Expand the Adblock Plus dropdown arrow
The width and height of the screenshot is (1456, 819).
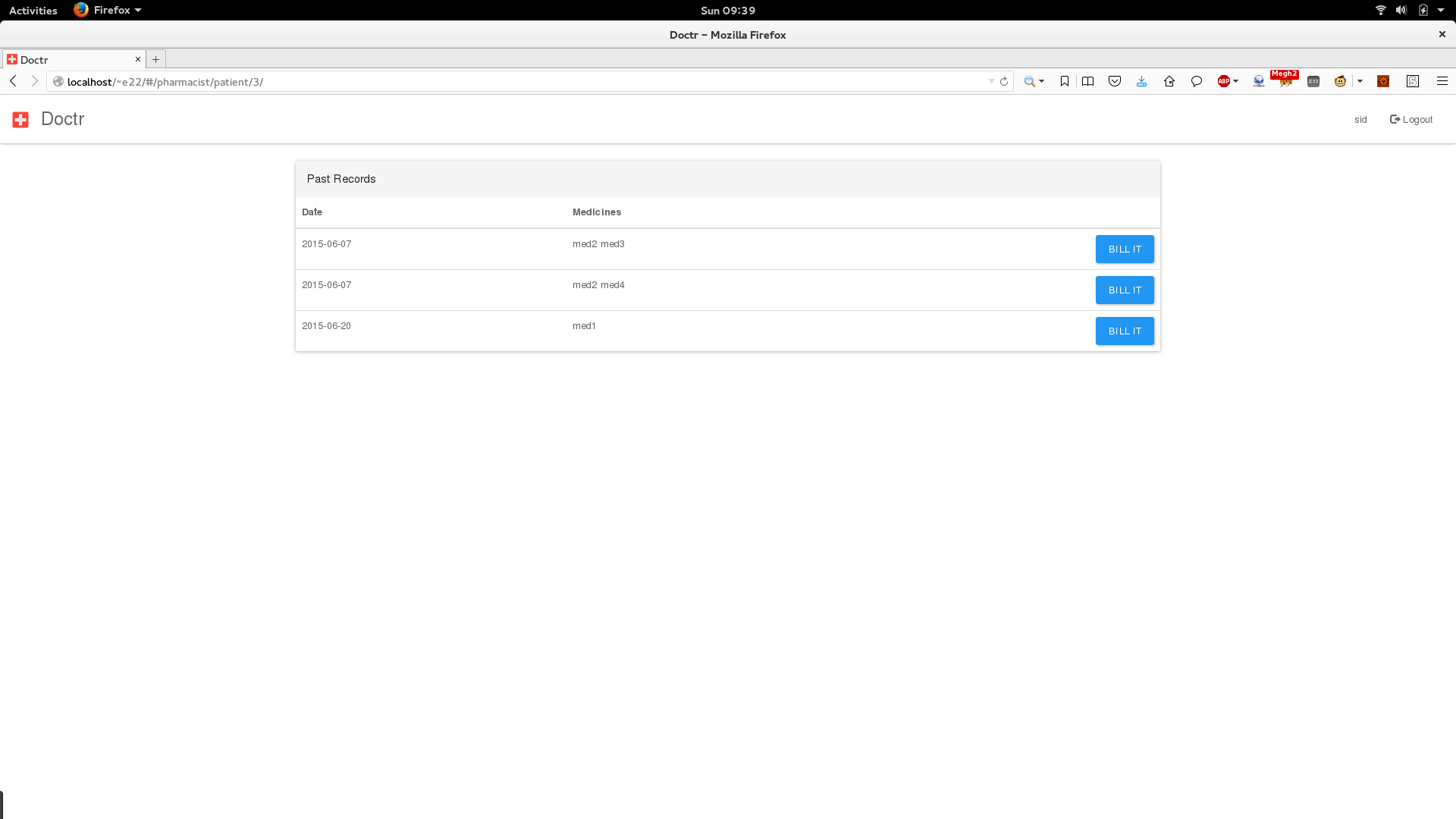click(x=1236, y=81)
